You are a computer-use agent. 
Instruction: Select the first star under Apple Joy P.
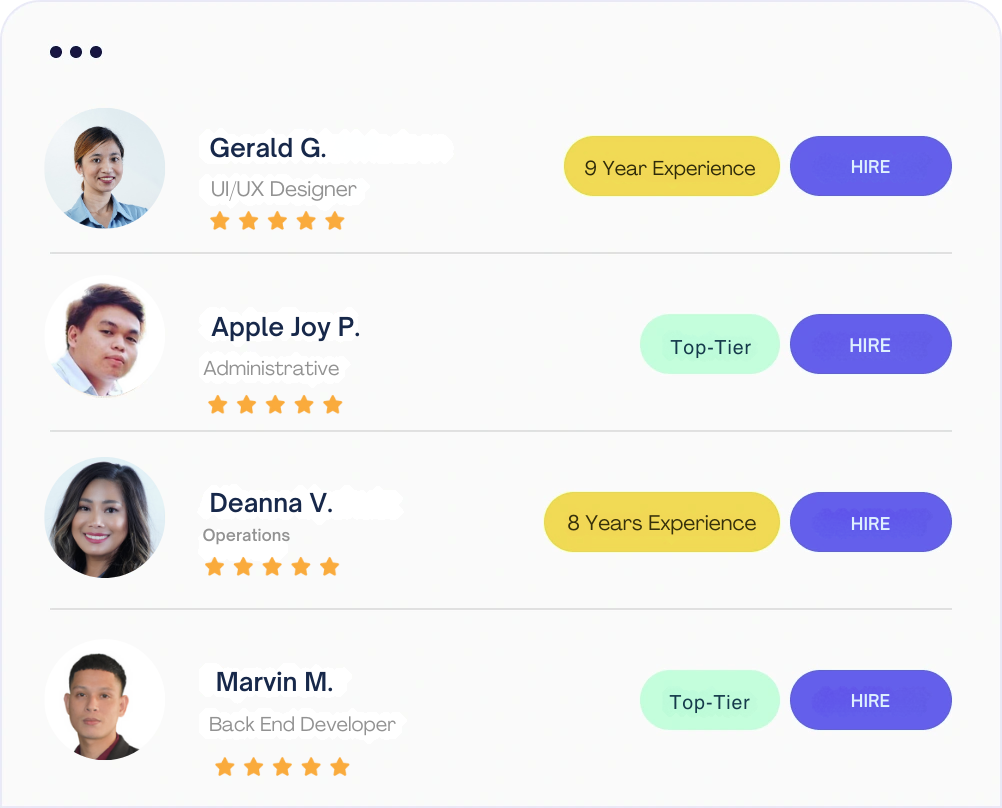(x=216, y=404)
